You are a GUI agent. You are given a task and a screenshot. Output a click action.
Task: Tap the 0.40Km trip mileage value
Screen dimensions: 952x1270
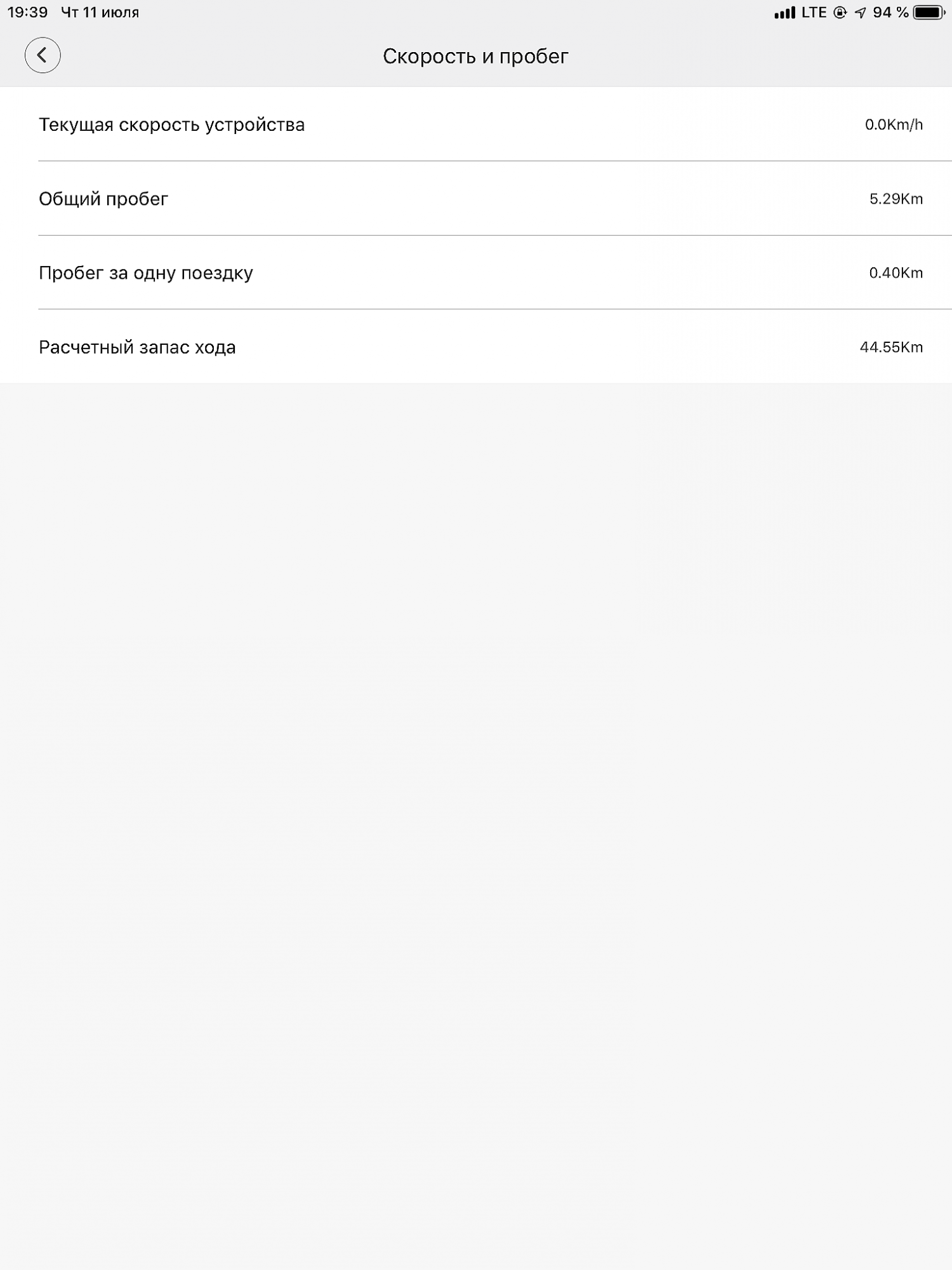pos(896,273)
